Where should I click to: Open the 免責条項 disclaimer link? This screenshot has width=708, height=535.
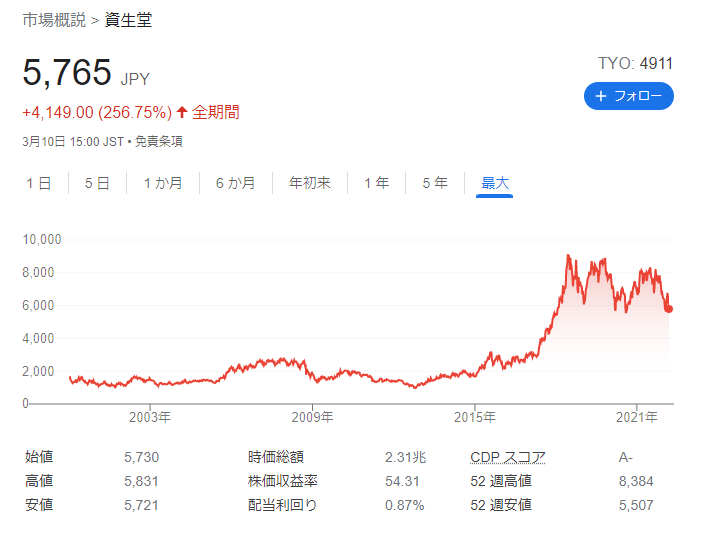pos(159,142)
